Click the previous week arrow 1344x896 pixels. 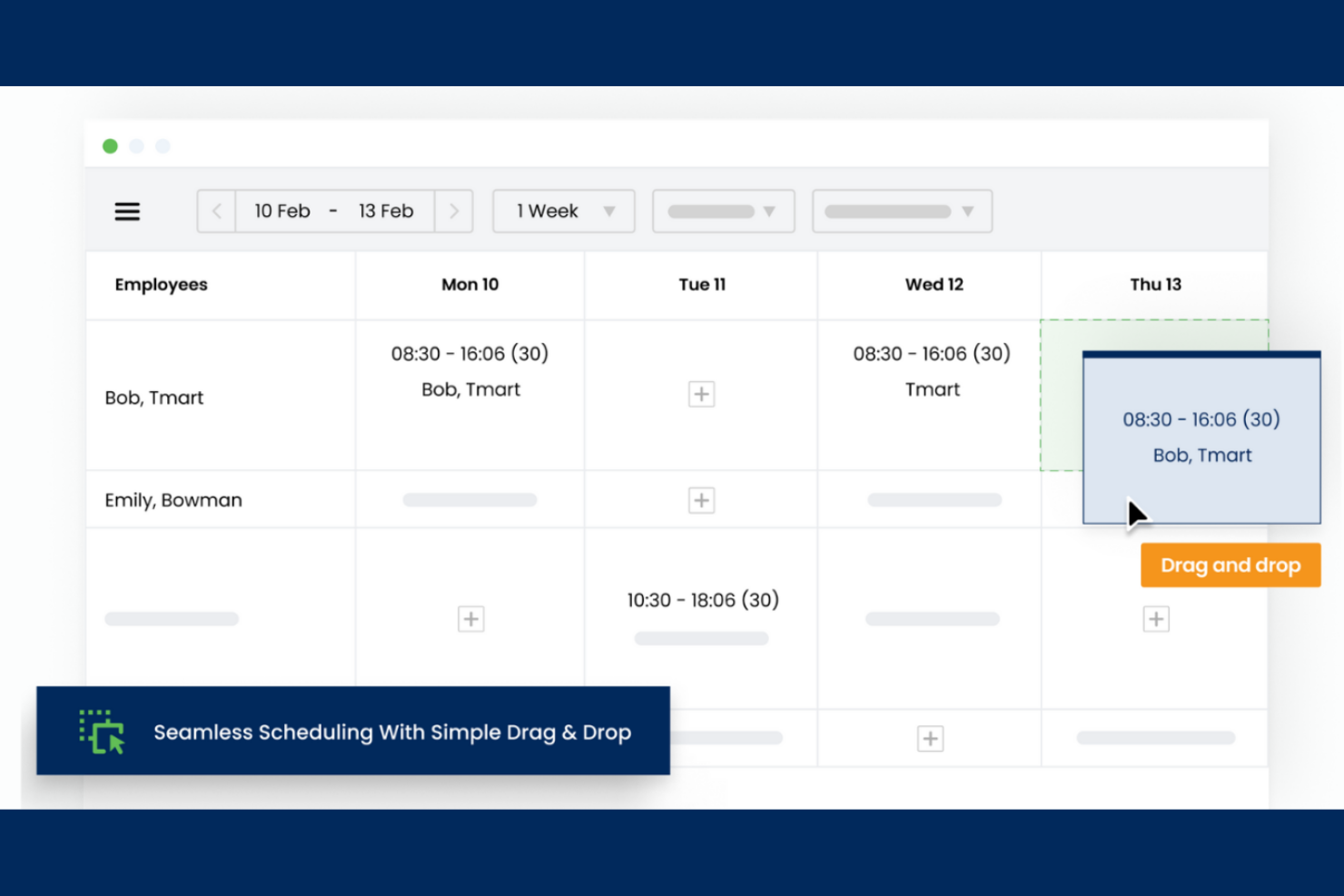(x=217, y=211)
